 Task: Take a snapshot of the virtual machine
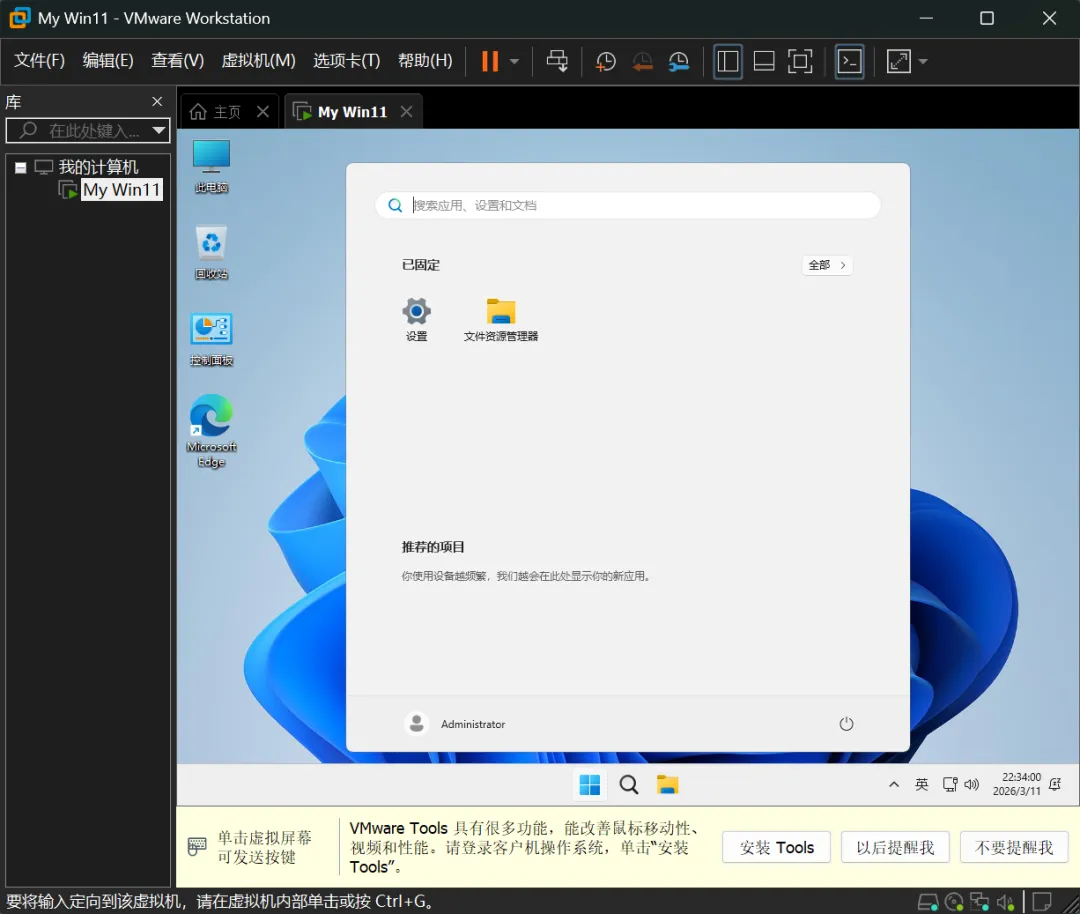[x=605, y=61]
